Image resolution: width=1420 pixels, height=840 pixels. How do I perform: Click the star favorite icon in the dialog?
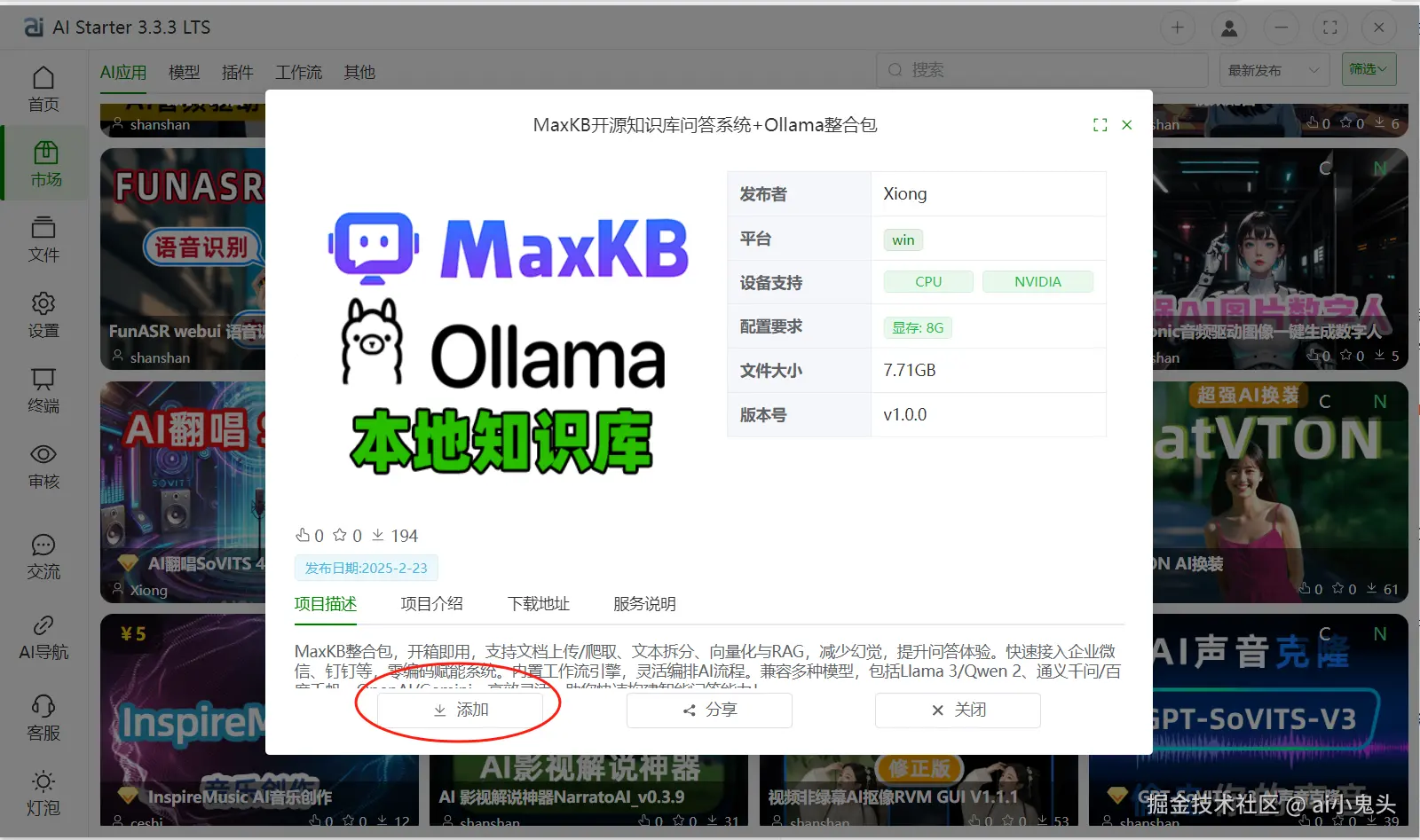pos(340,535)
